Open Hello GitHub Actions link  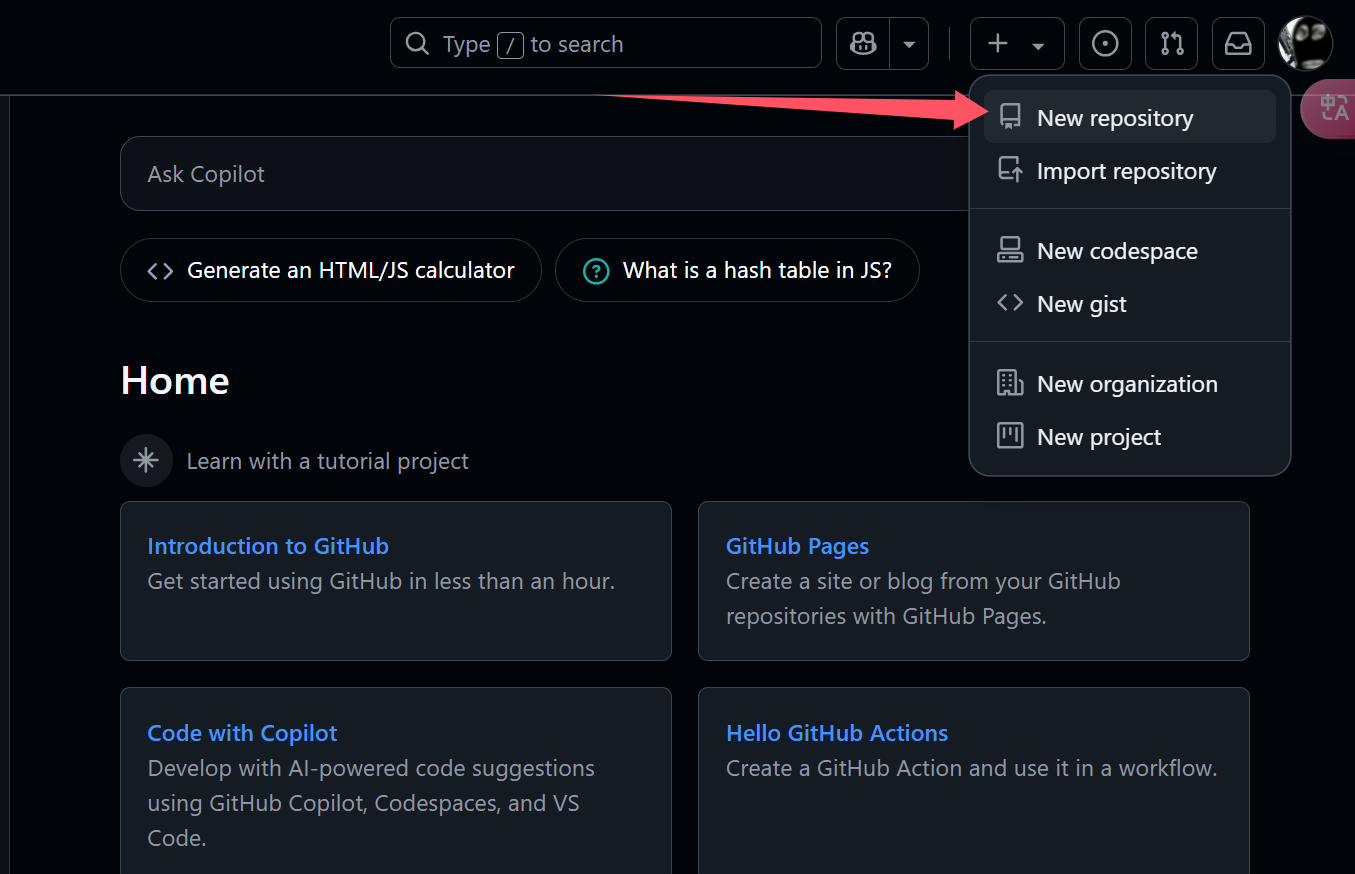[x=837, y=733]
